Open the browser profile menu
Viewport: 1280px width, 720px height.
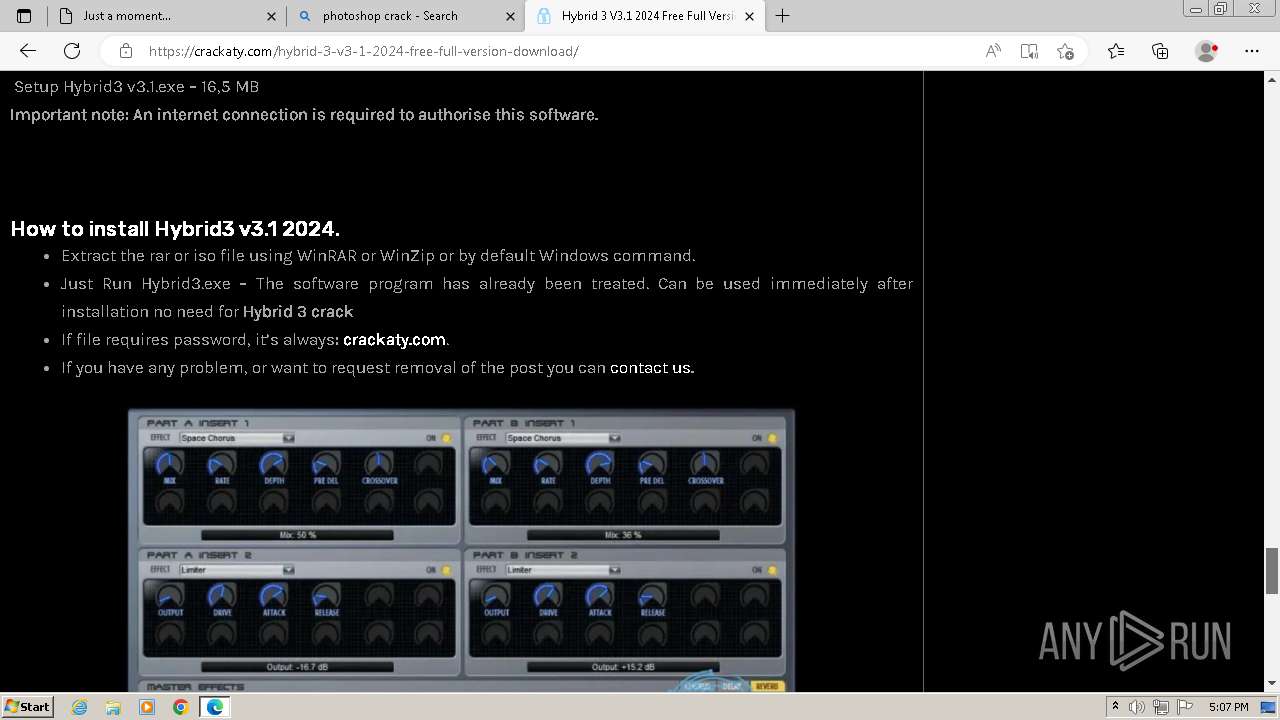click(1207, 51)
